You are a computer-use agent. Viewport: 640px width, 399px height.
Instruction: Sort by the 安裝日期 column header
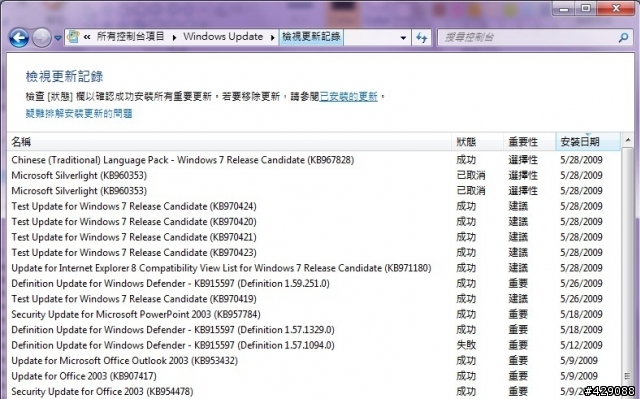(x=588, y=142)
